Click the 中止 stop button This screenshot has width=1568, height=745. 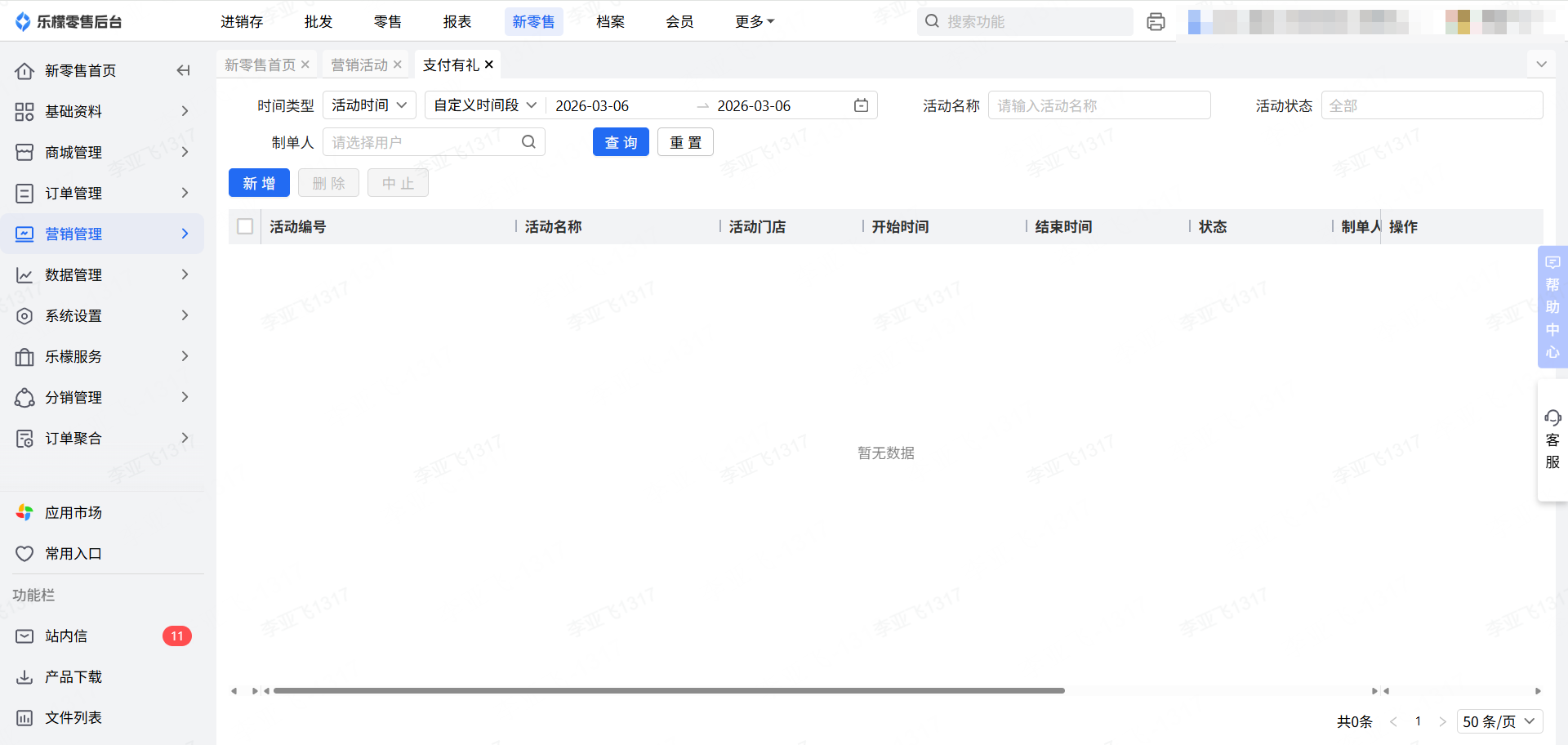398,183
